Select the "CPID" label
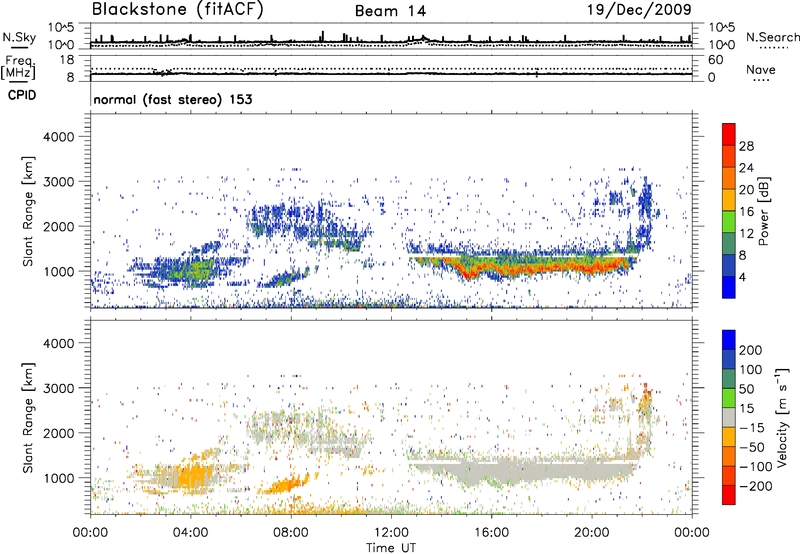This screenshot has width=800, height=554. pyautogui.click(x=22, y=95)
